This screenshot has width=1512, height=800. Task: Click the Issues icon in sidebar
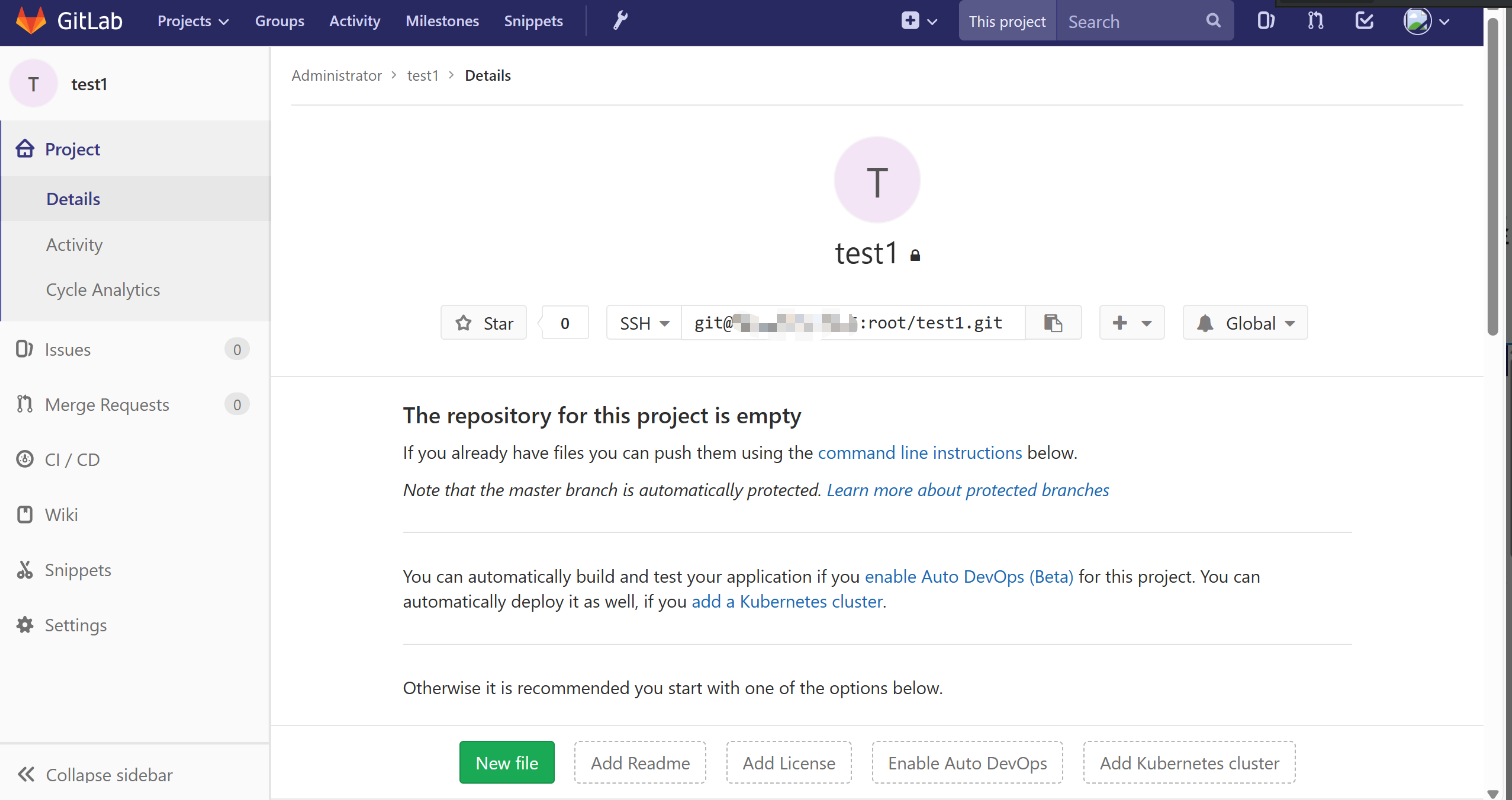(25, 349)
